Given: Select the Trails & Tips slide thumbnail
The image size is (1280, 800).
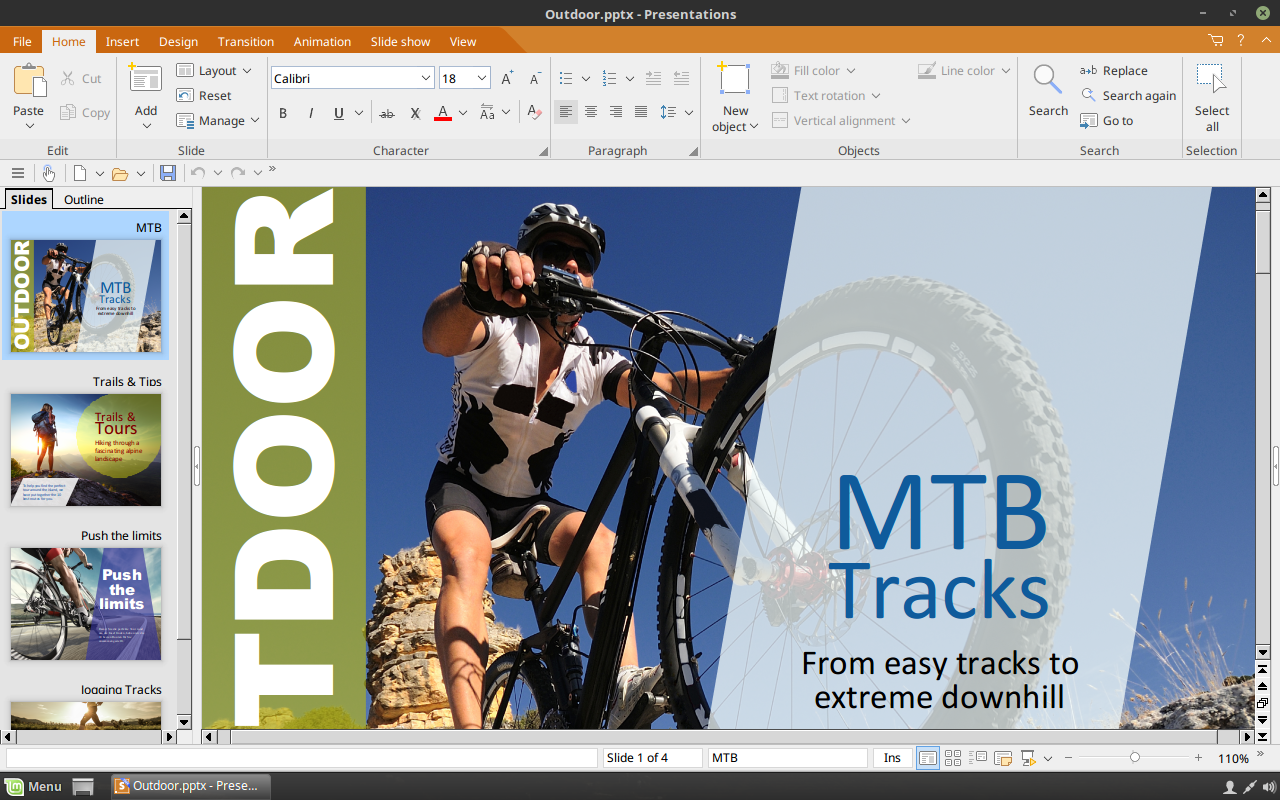Looking at the screenshot, I should (x=86, y=449).
